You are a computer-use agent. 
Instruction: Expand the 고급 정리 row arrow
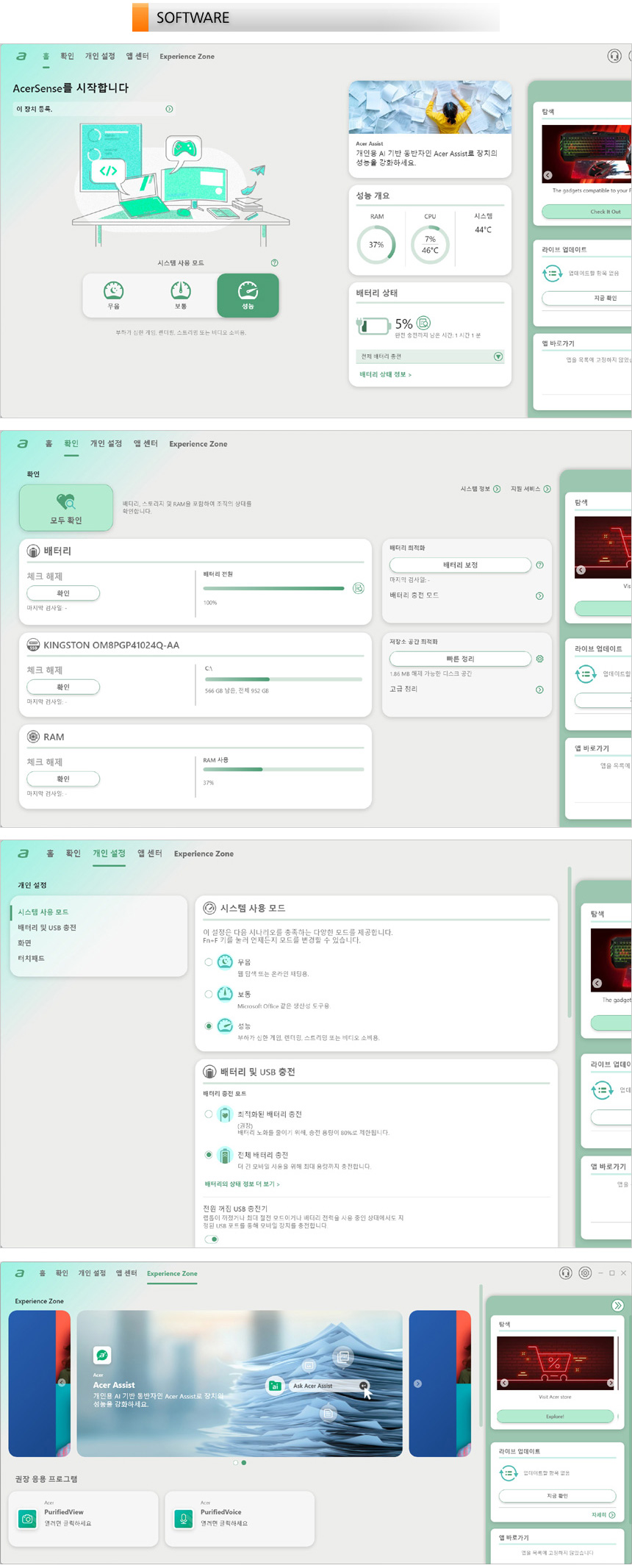coord(539,690)
